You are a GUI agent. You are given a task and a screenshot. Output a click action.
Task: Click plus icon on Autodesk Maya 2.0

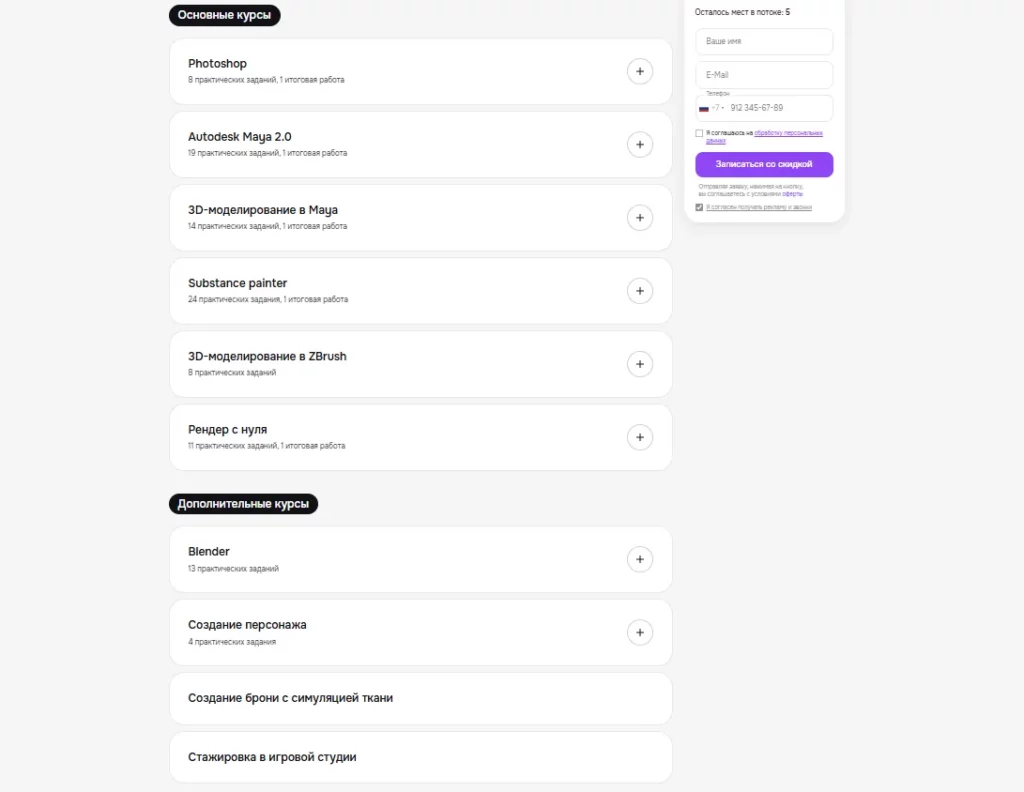coord(640,144)
